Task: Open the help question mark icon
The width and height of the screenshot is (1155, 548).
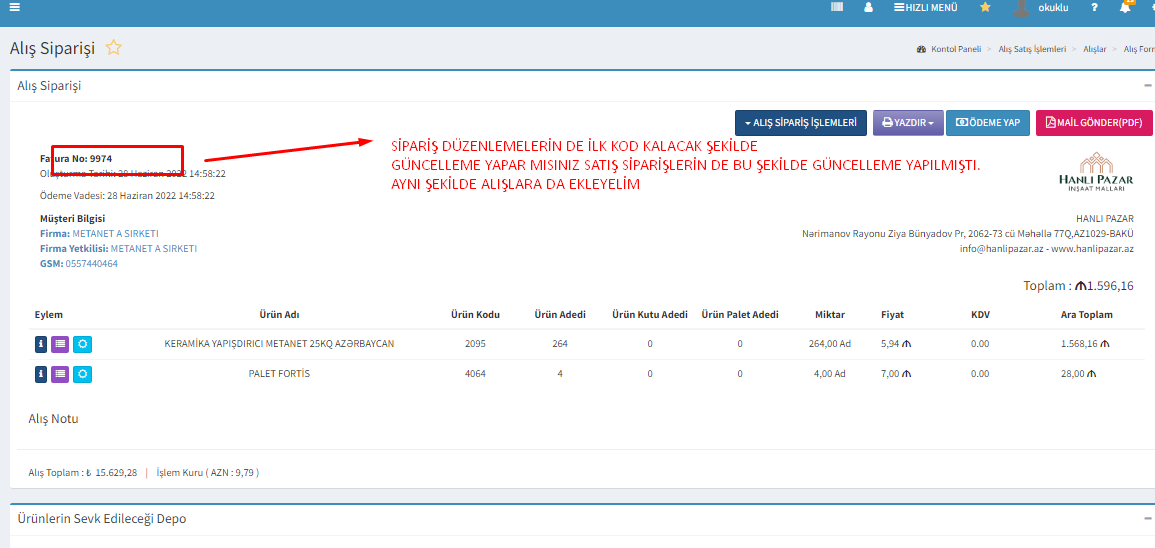Action: 1095,7
